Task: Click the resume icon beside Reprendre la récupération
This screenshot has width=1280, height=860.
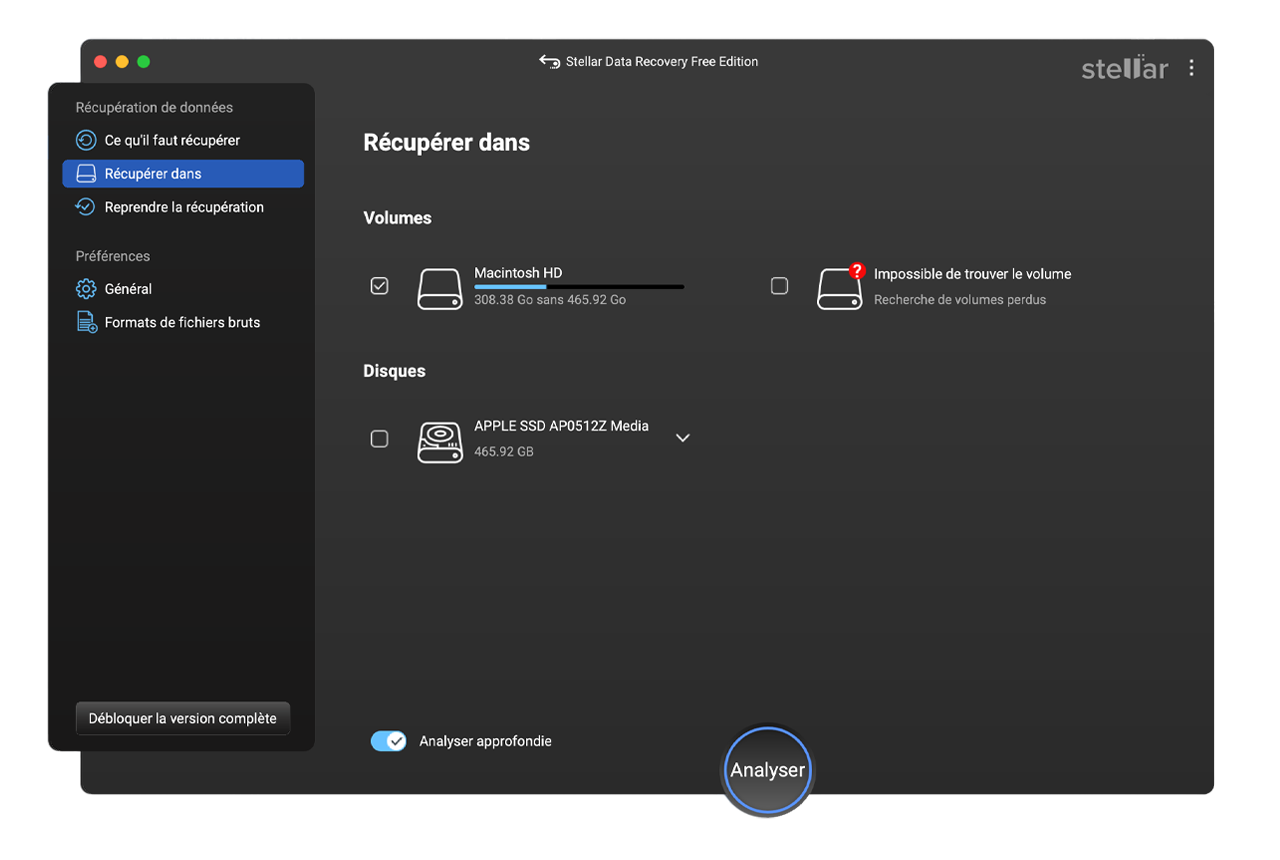Action: click(x=86, y=207)
